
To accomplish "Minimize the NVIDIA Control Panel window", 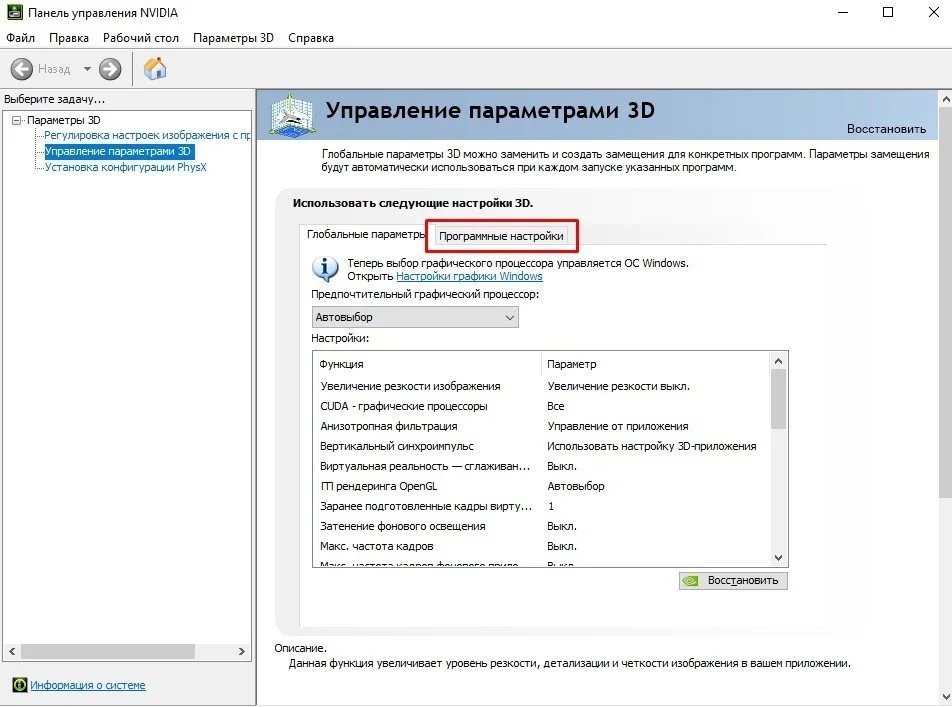I will click(843, 12).
